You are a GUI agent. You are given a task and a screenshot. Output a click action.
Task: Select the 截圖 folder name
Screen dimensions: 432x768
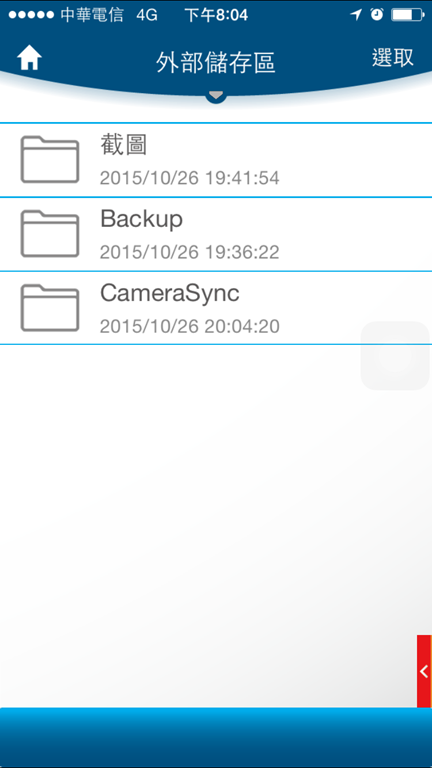pyautogui.click(x=123, y=145)
